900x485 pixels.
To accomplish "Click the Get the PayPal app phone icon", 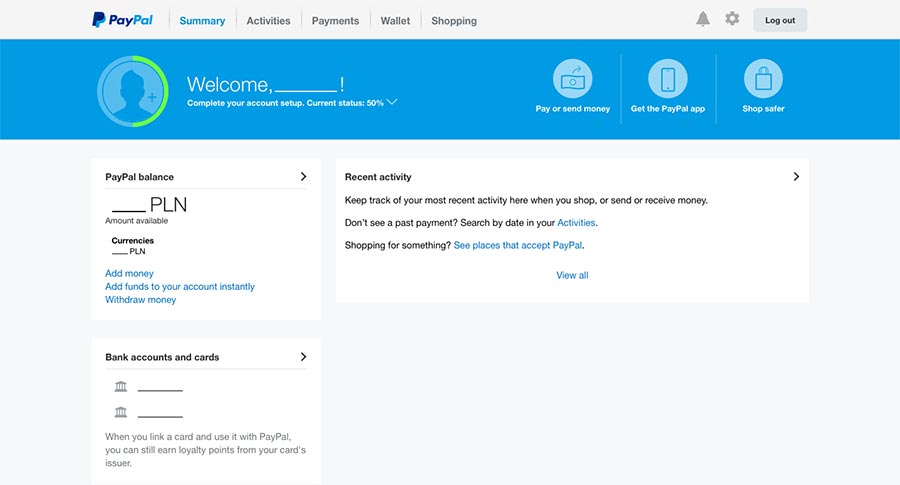I will tap(667, 78).
